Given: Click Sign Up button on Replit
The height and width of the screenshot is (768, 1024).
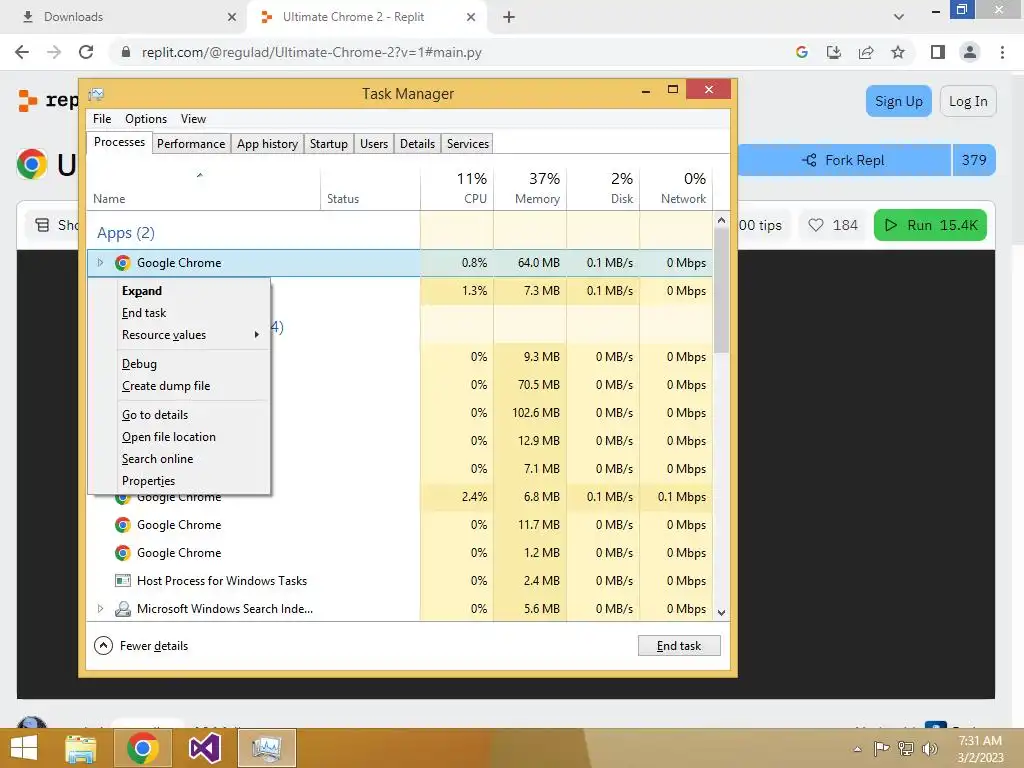Looking at the screenshot, I should 899,101.
